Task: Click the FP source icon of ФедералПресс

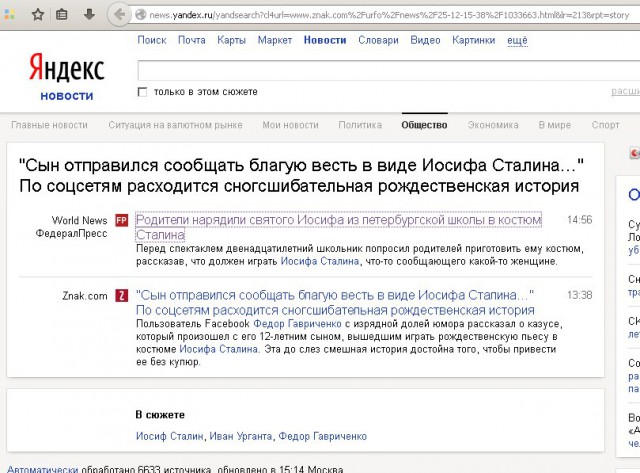Action: pyautogui.click(x=122, y=220)
